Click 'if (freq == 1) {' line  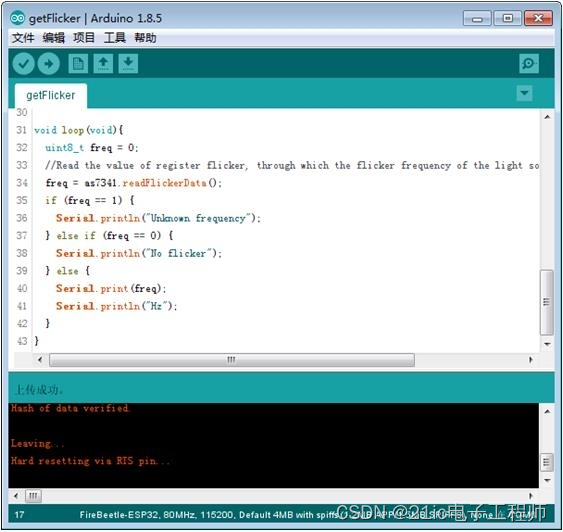(x=90, y=200)
